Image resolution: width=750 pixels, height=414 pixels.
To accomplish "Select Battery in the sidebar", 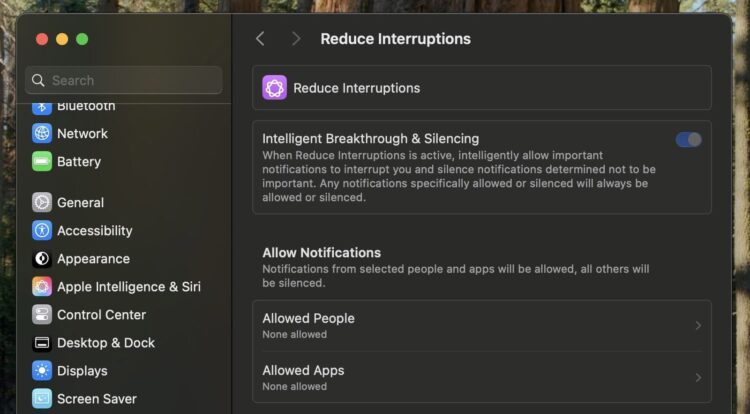I will pyautogui.click(x=79, y=162).
